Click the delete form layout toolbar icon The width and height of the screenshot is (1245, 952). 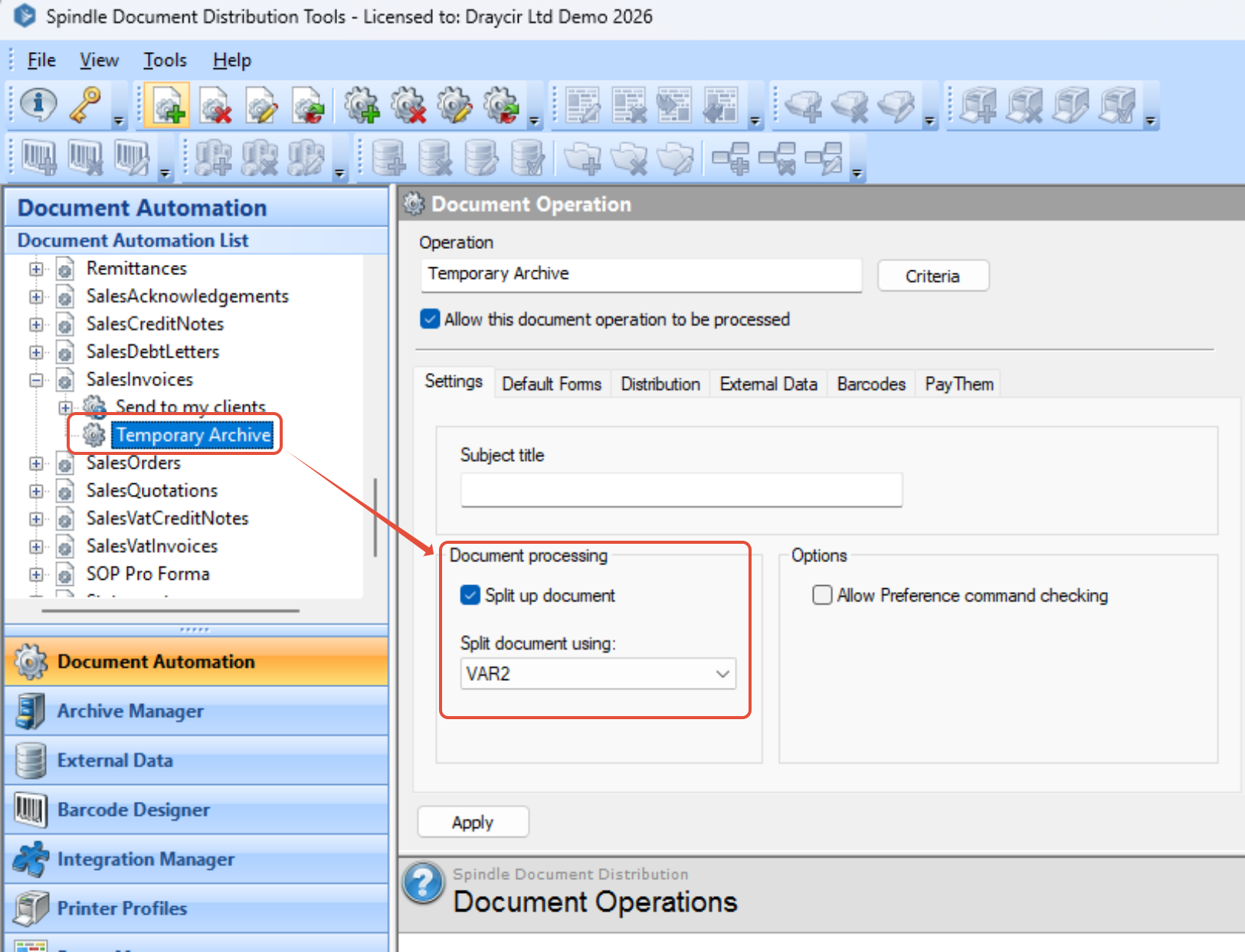(x=629, y=105)
